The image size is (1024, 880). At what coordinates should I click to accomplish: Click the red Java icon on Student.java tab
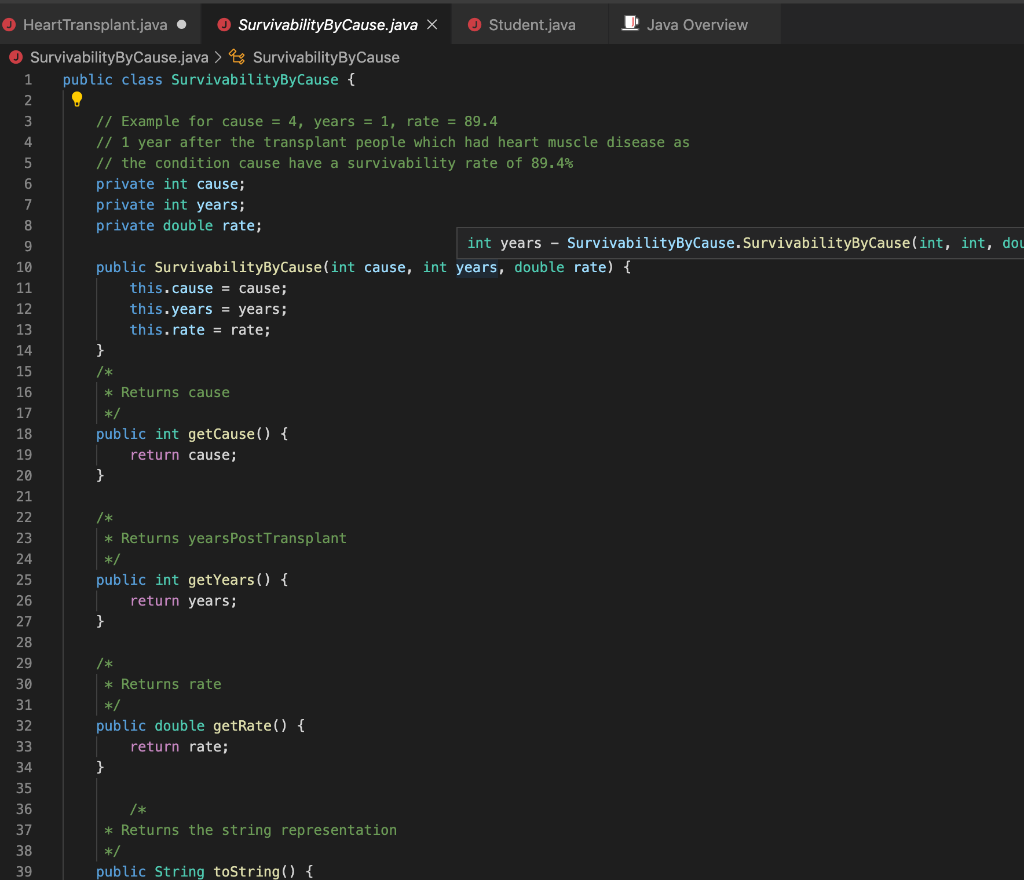(x=474, y=25)
